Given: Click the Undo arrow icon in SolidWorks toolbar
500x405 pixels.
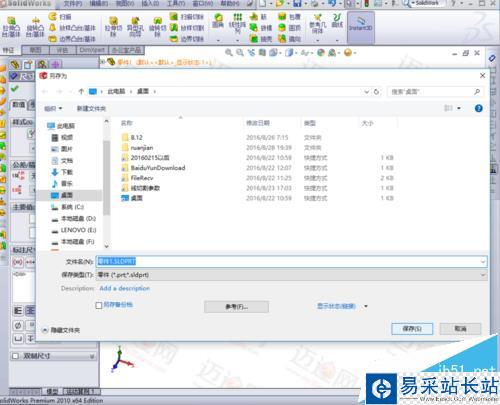Looking at the screenshot, I should click(332, 4).
